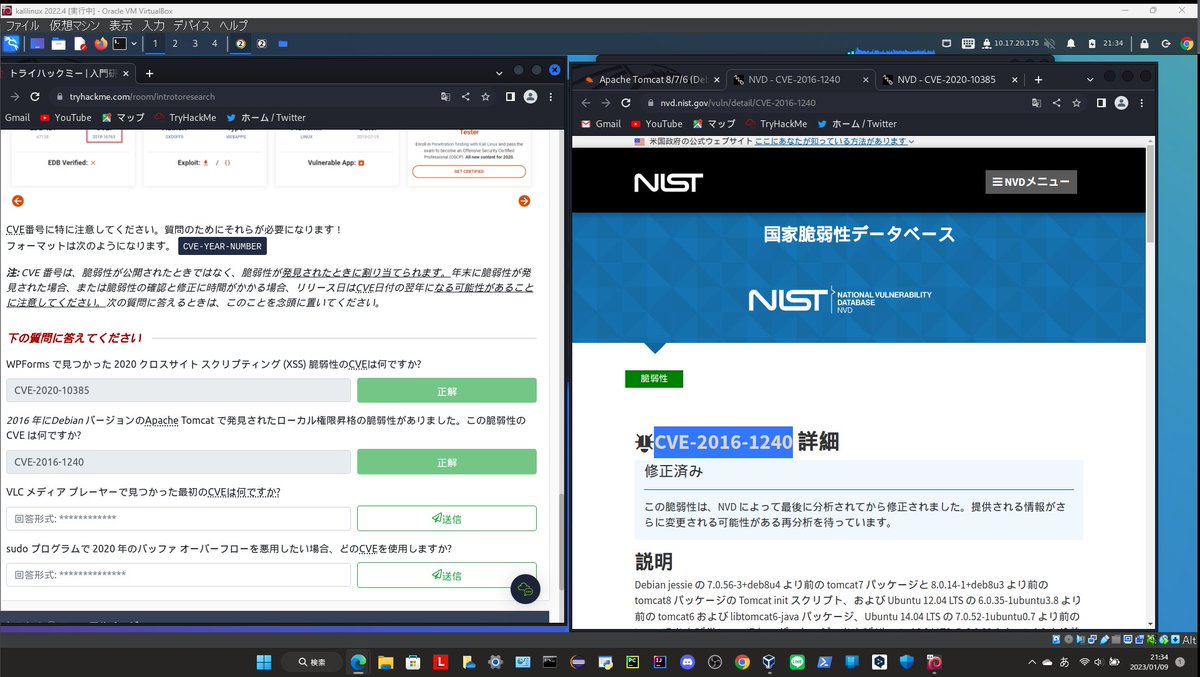Open the Chrome three-dot menu in the NVD window
This screenshot has height=677, width=1200.
click(x=1141, y=102)
